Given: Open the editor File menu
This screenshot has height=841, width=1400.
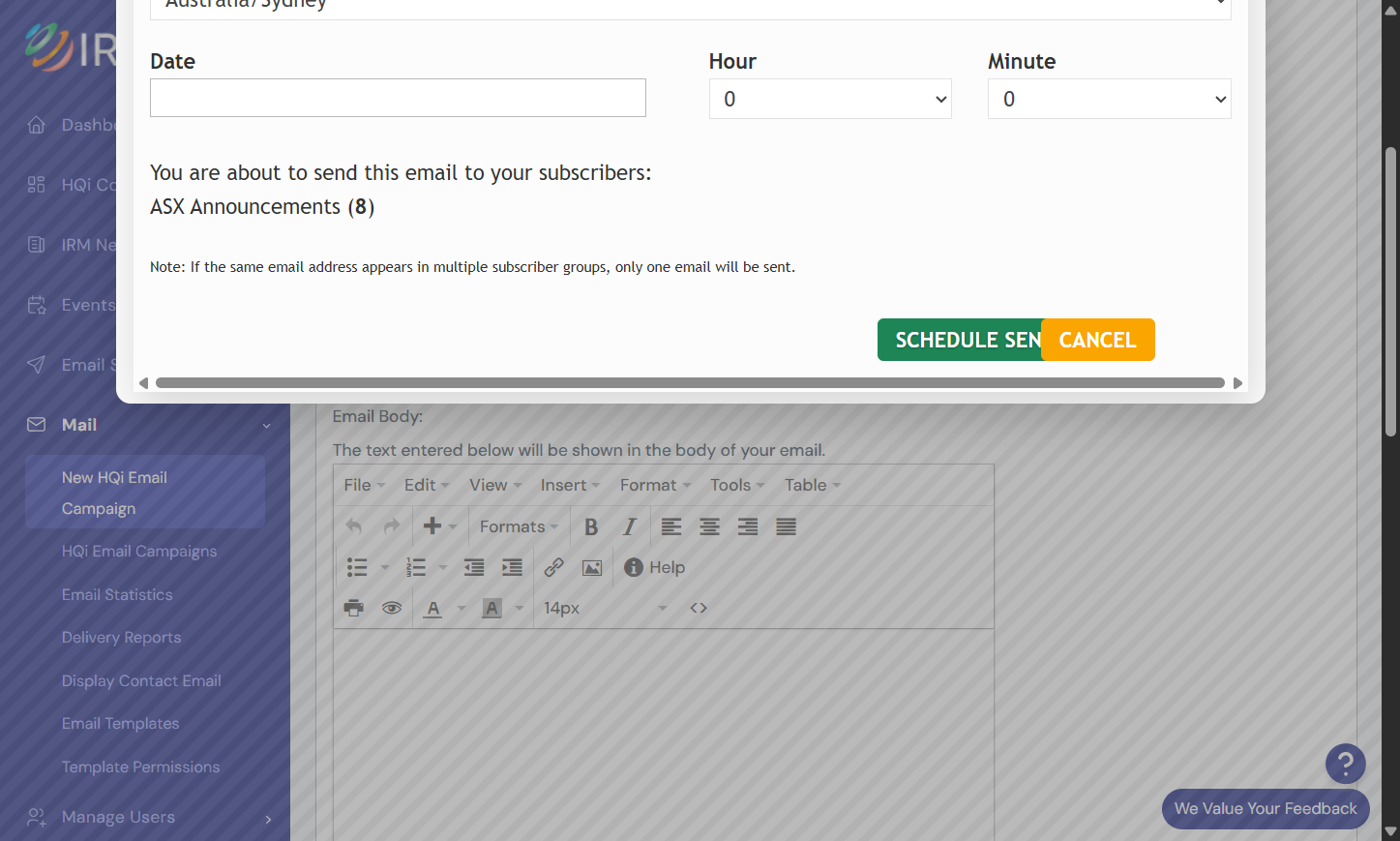Looking at the screenshot, I should [x=365, y=485].
